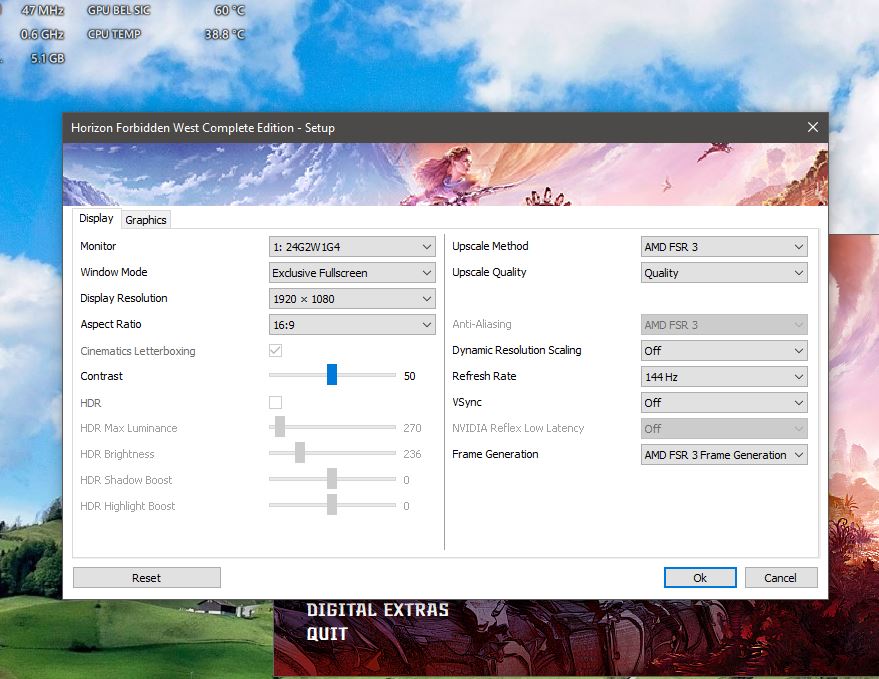Toggle the Cinematics Letterboxing checkbox
The width and height of the screenshot is (879, 679).
coord(275,350)
